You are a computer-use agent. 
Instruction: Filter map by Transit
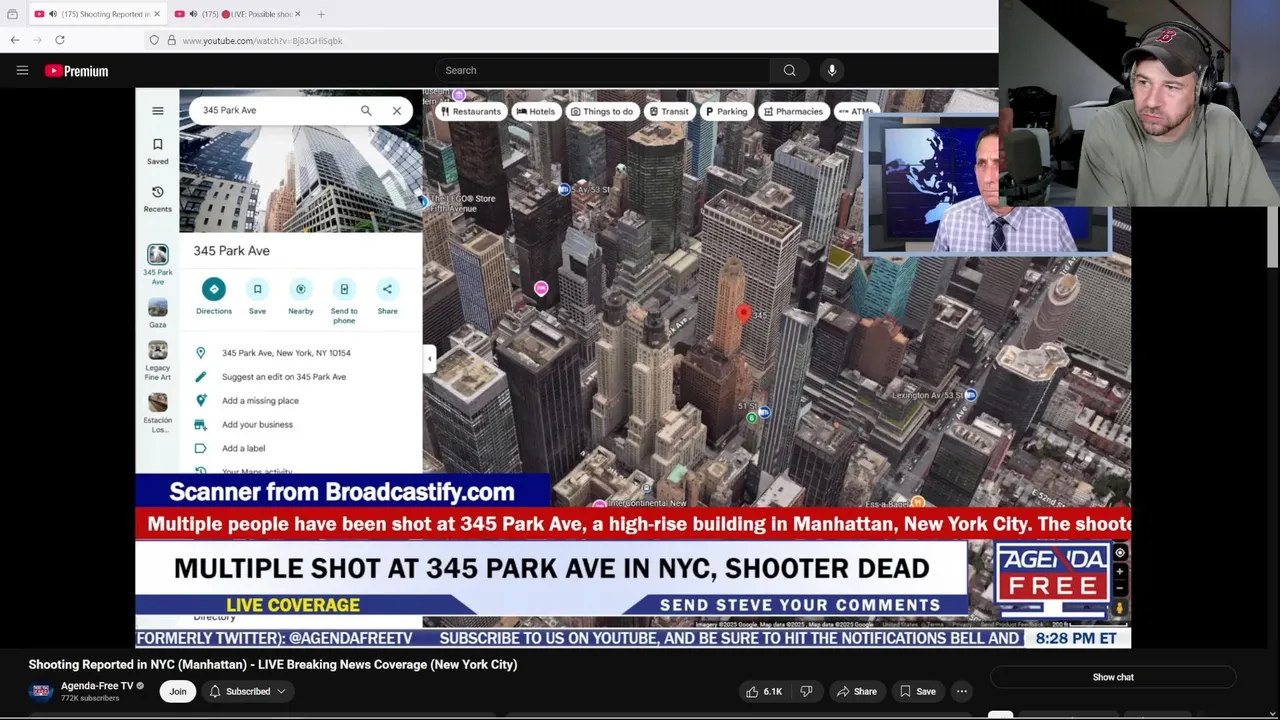pyautogui.click(x=668, y=111)
